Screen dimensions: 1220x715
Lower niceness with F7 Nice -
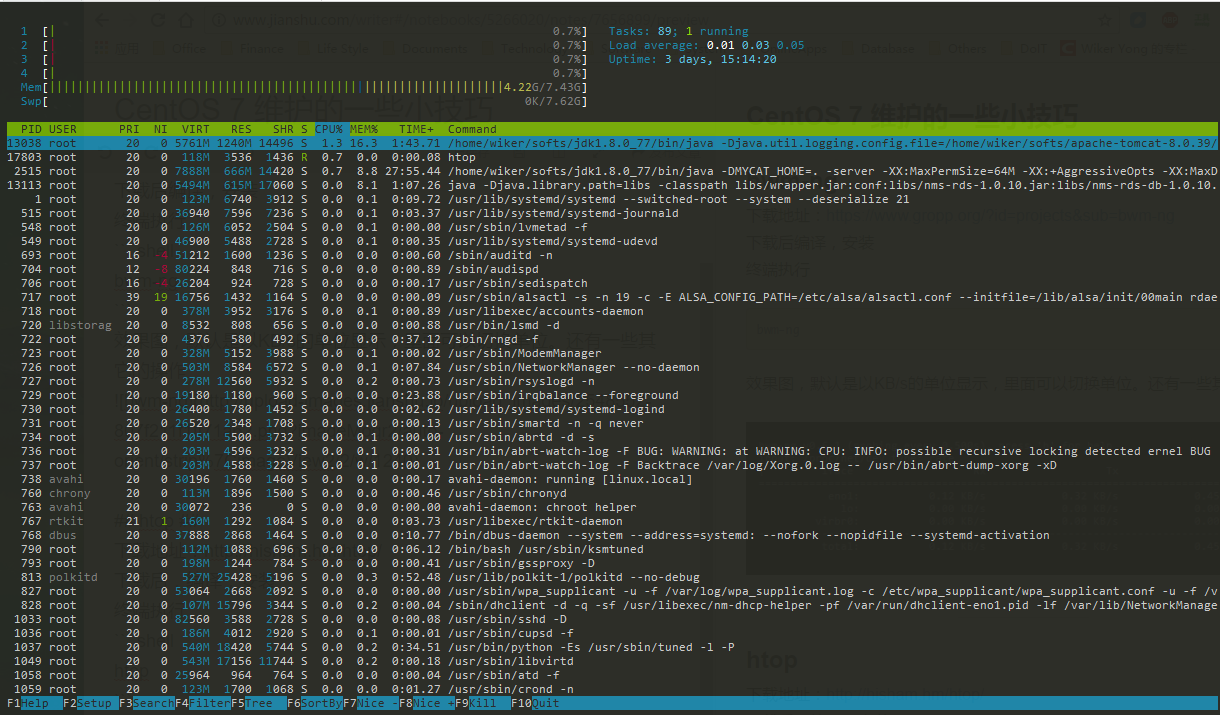370,703
